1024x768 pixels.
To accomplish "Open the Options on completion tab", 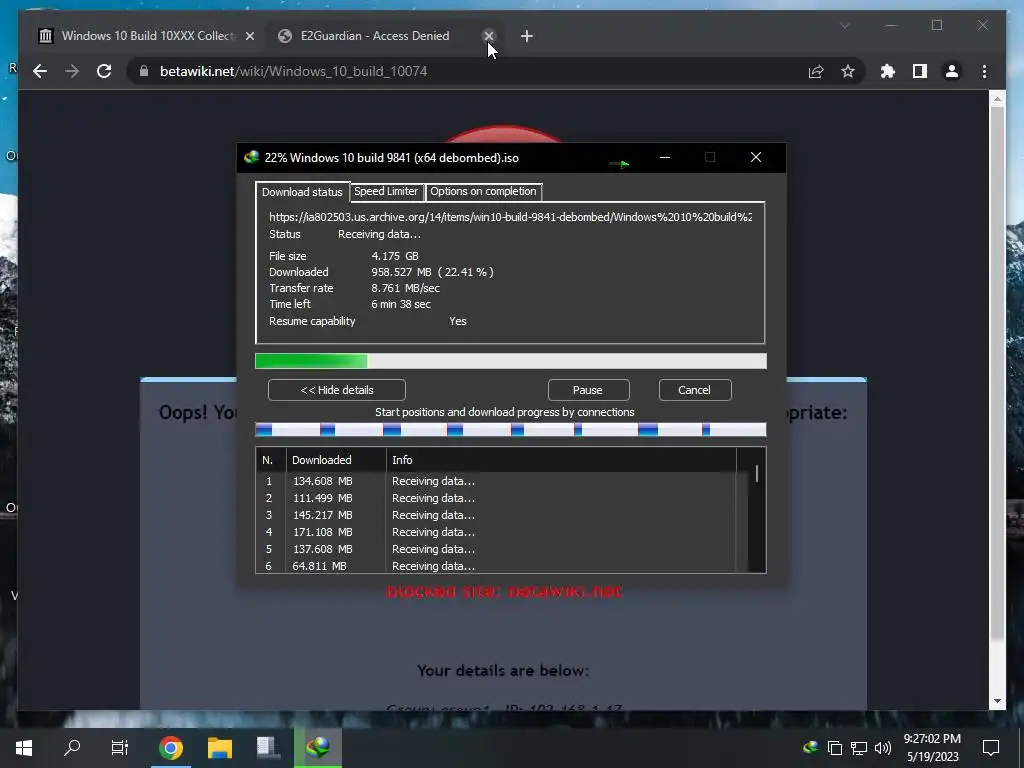I will pyautogui.click(x=483, y=191).
